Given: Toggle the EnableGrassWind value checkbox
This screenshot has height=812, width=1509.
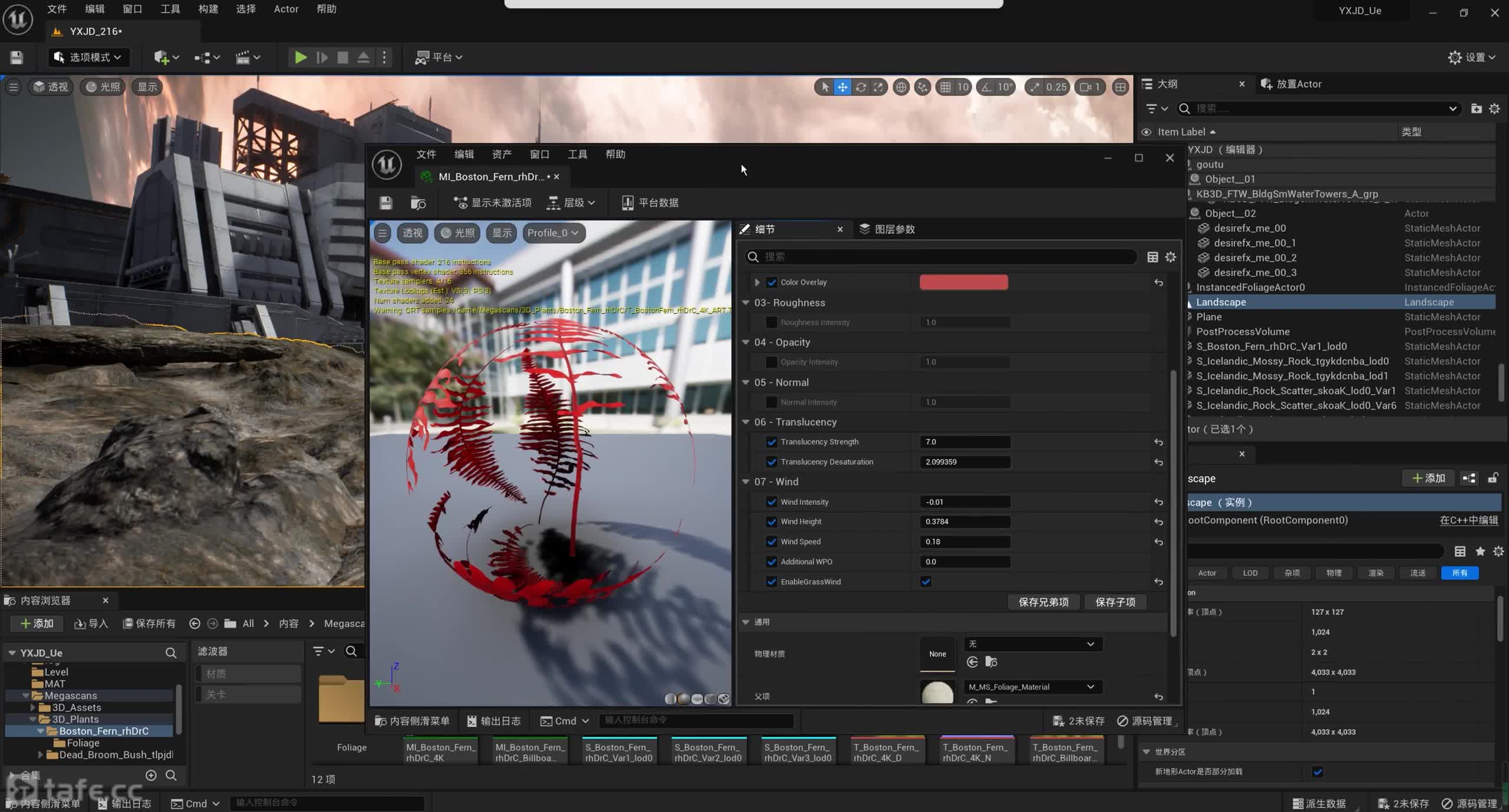Looking at the screenshot, I should [926, 582].
